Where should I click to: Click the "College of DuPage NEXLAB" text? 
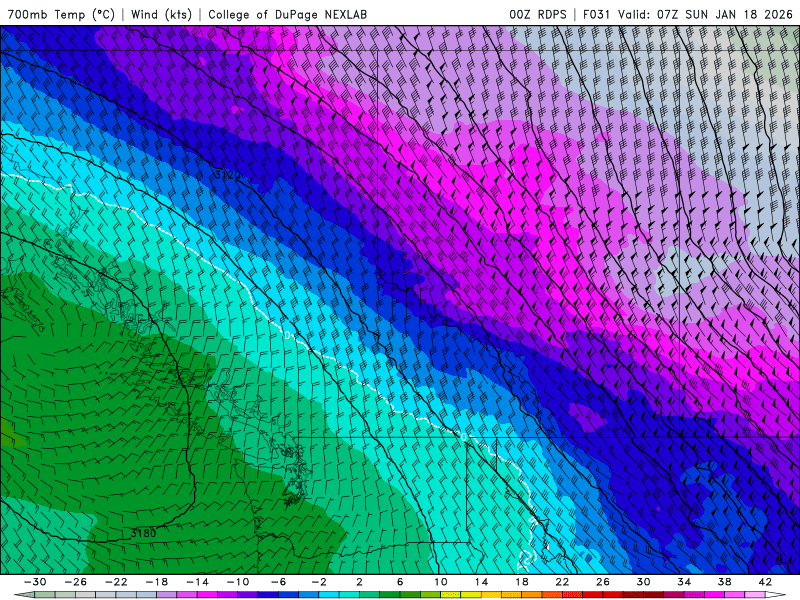(x=287, y=14)
